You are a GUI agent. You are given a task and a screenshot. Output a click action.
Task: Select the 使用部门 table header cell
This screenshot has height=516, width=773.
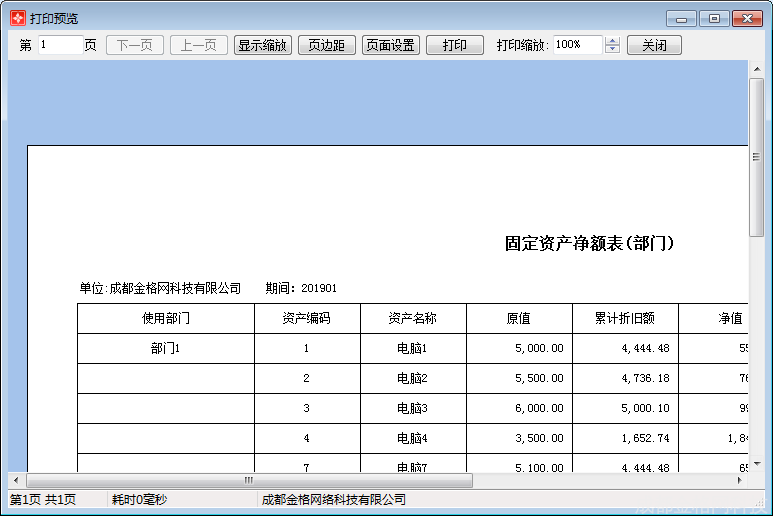166,319
